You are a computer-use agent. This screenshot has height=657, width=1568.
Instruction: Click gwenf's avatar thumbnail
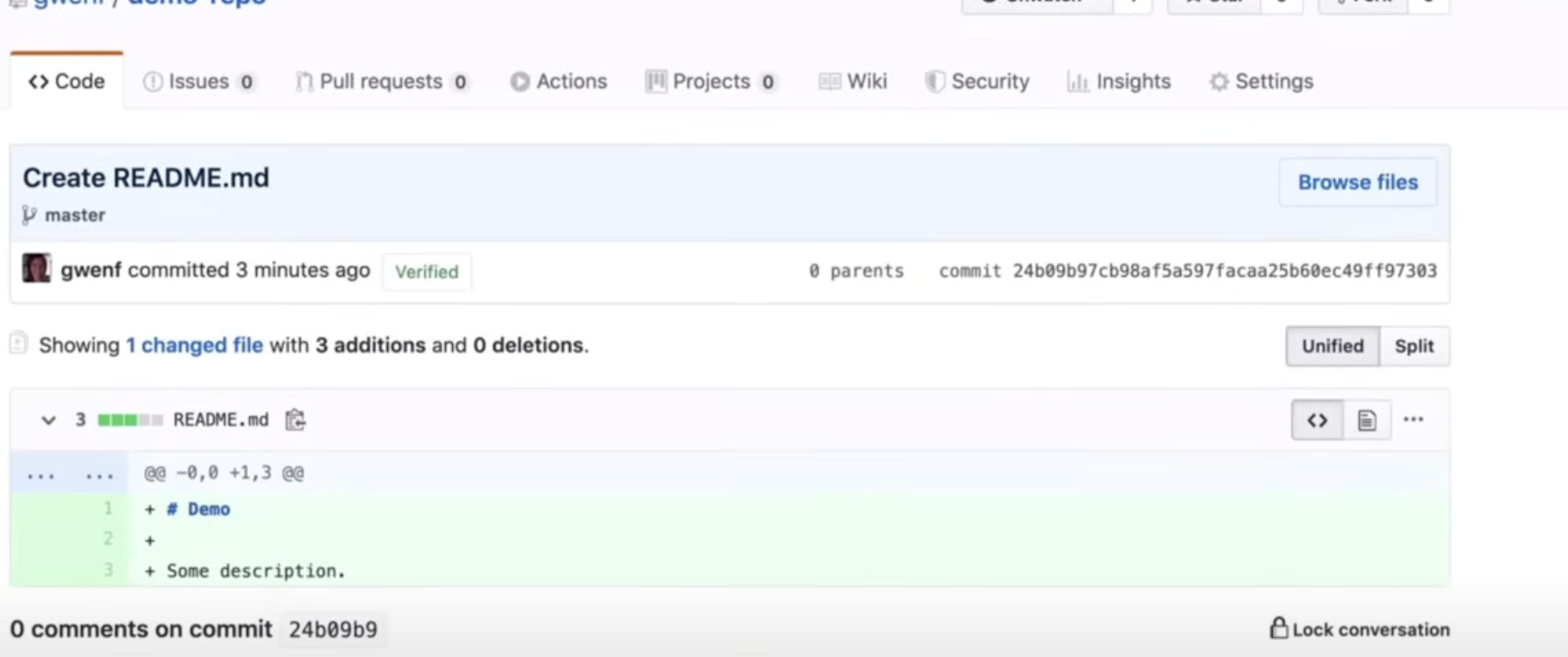tap(36, 269)
